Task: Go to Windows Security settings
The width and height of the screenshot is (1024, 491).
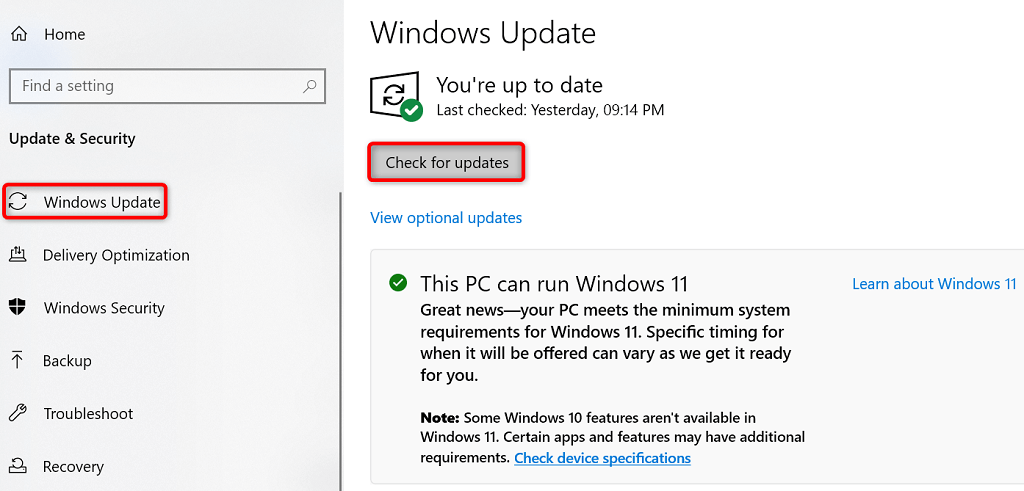Action: pyautogui.click(x=104, y=308)
